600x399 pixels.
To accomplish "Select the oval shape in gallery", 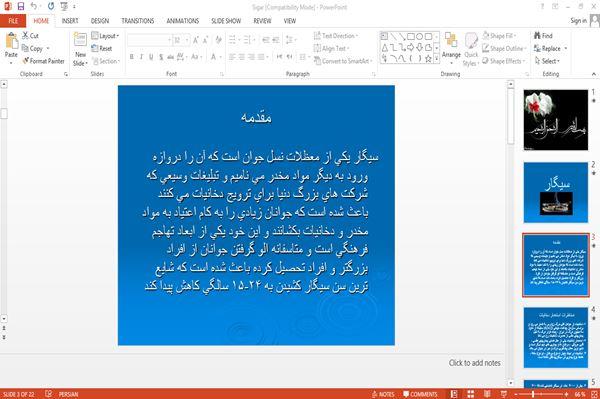I will (x=419, y=37).
